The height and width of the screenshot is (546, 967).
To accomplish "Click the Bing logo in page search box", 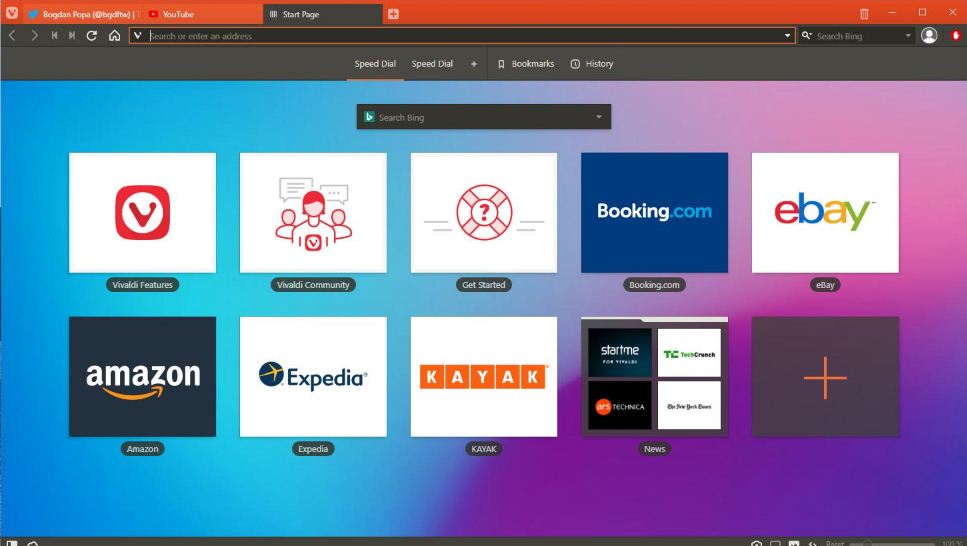I will click(x=369, y=117).
